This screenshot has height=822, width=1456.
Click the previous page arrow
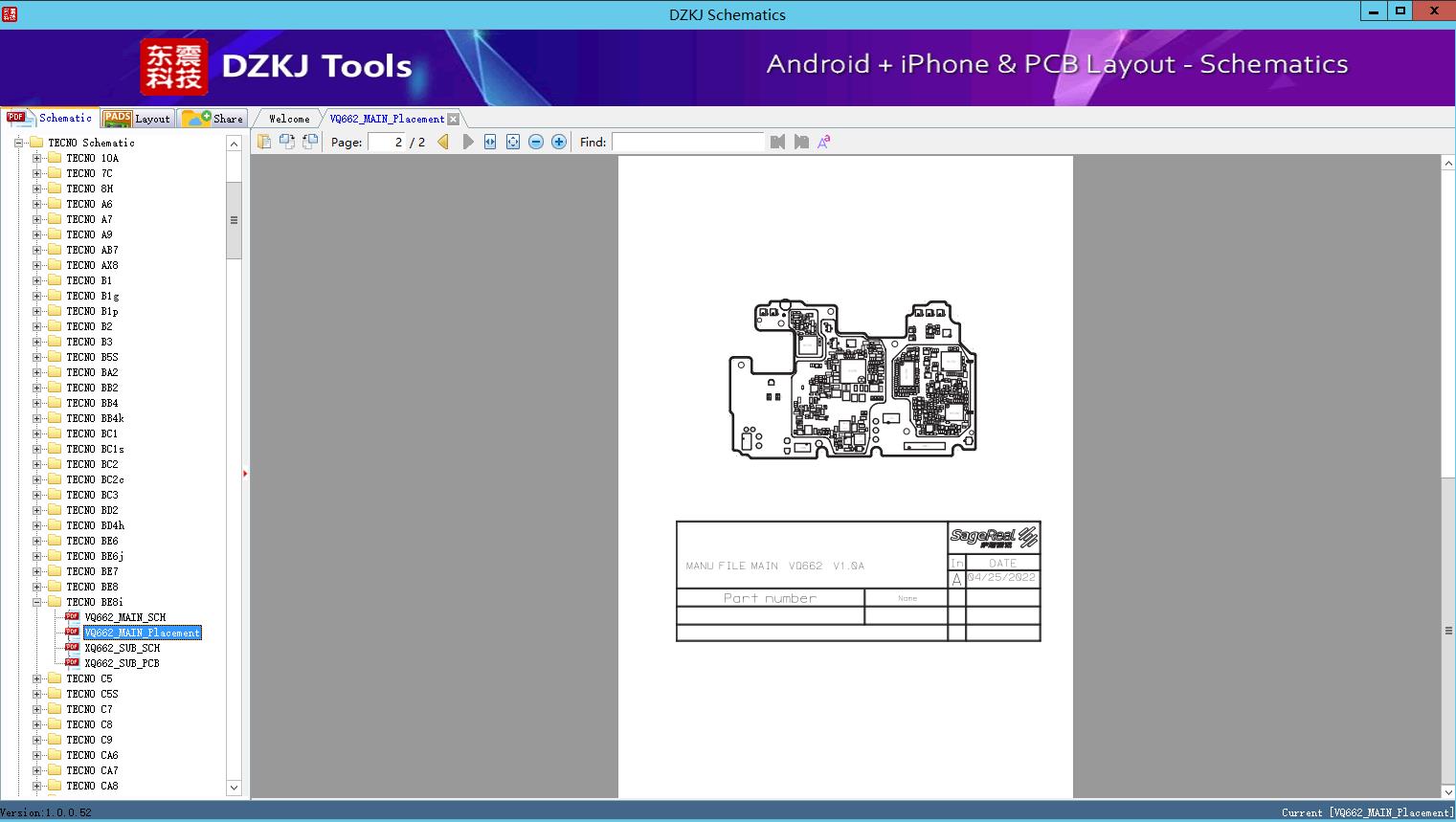click(x=443, y=142)
